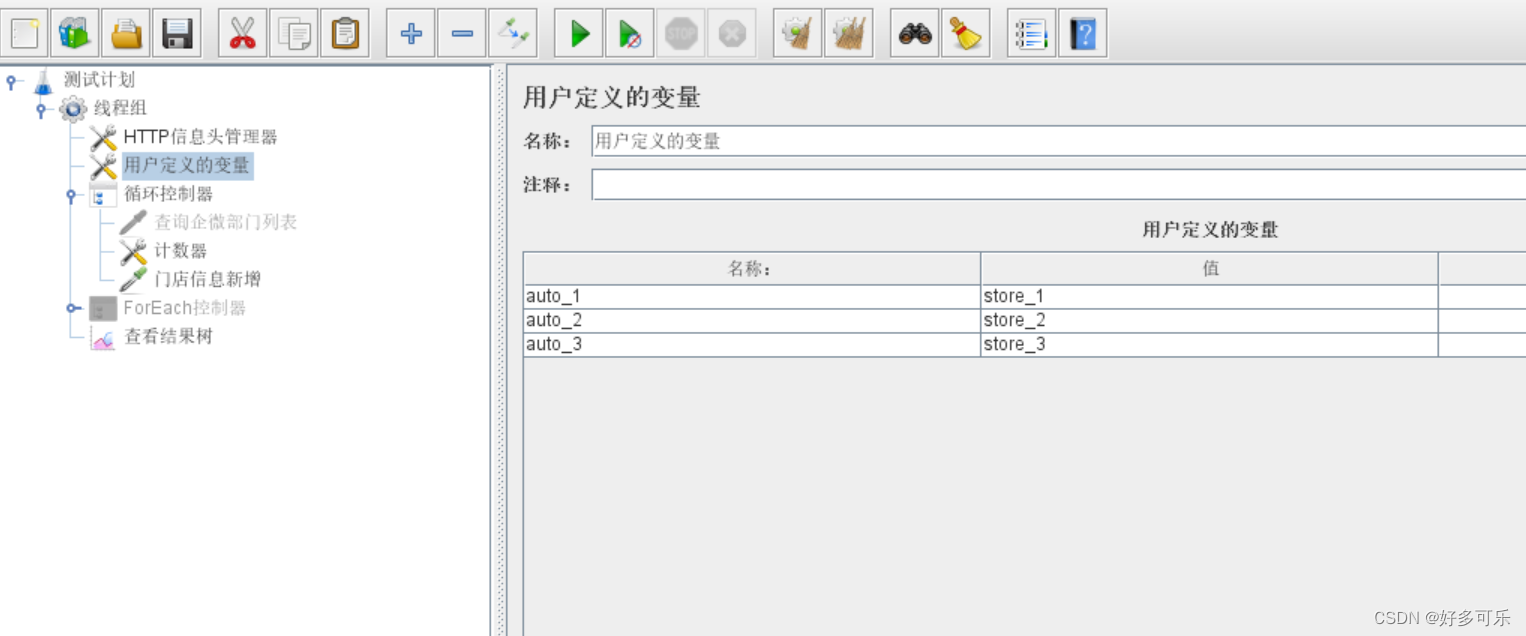1526x636 pixels.
Task: Paste the copied element
Action: click(345, 32)
